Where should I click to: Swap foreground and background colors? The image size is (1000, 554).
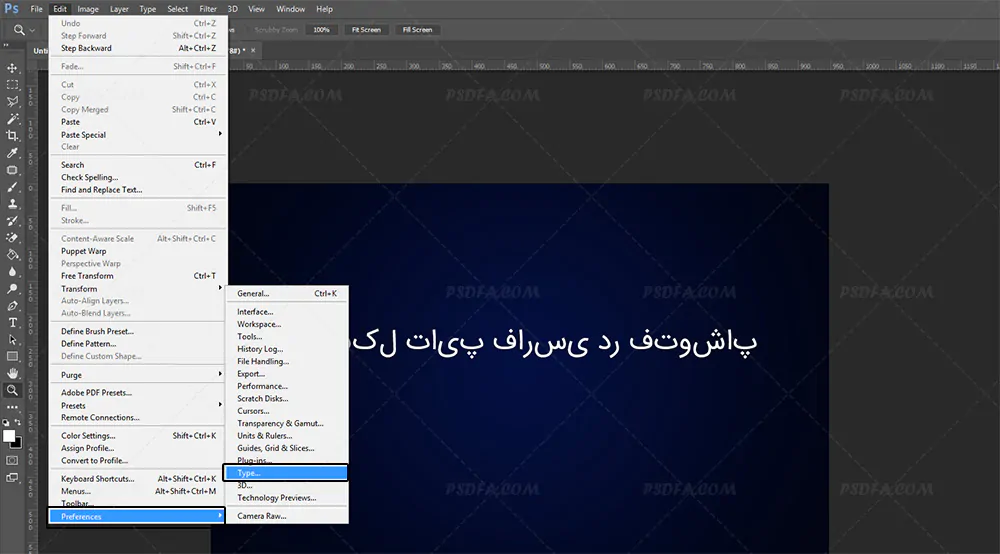pos(18,422)
